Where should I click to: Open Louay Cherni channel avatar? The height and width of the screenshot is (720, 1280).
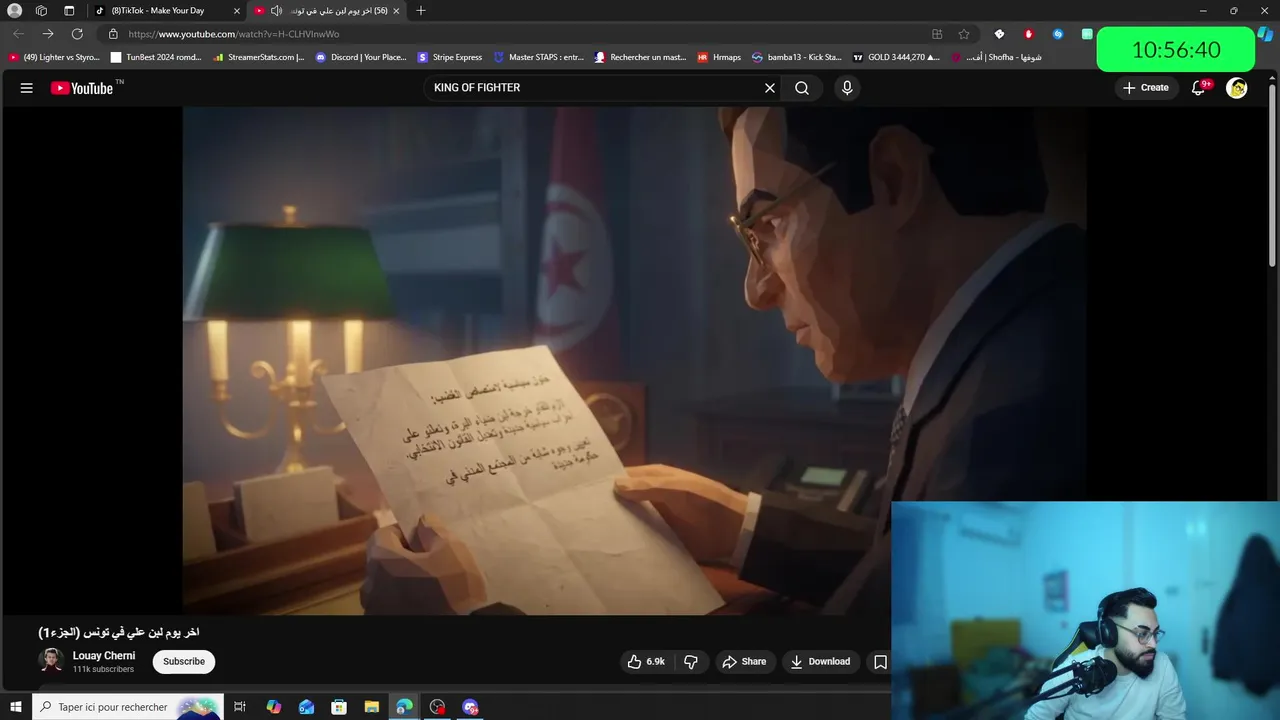51,661
